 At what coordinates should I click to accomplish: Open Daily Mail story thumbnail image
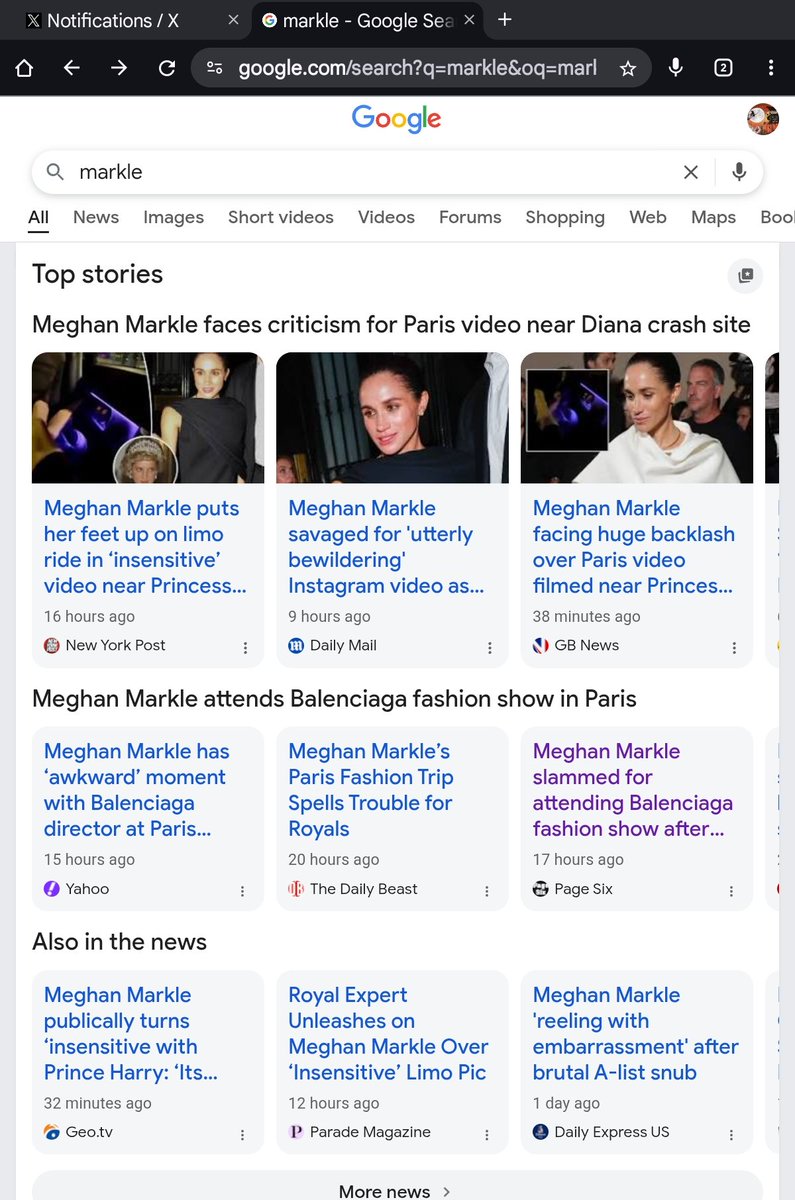pyautogui.click(x=392, y=418)
